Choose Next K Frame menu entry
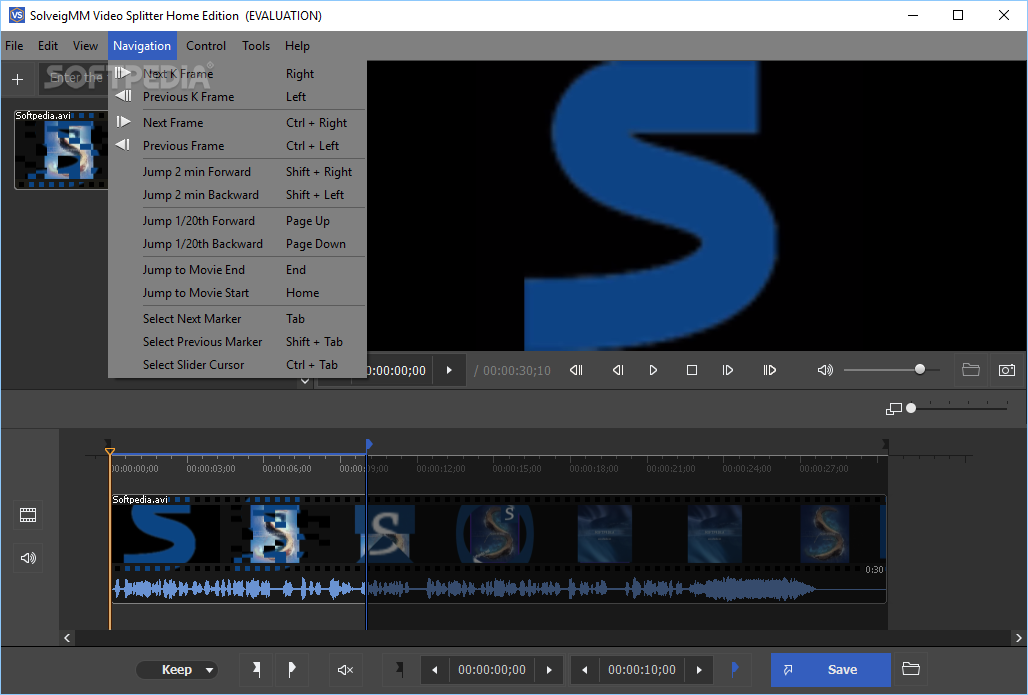1028x695 pixels. pyautogui.click(x=237, y=73)
